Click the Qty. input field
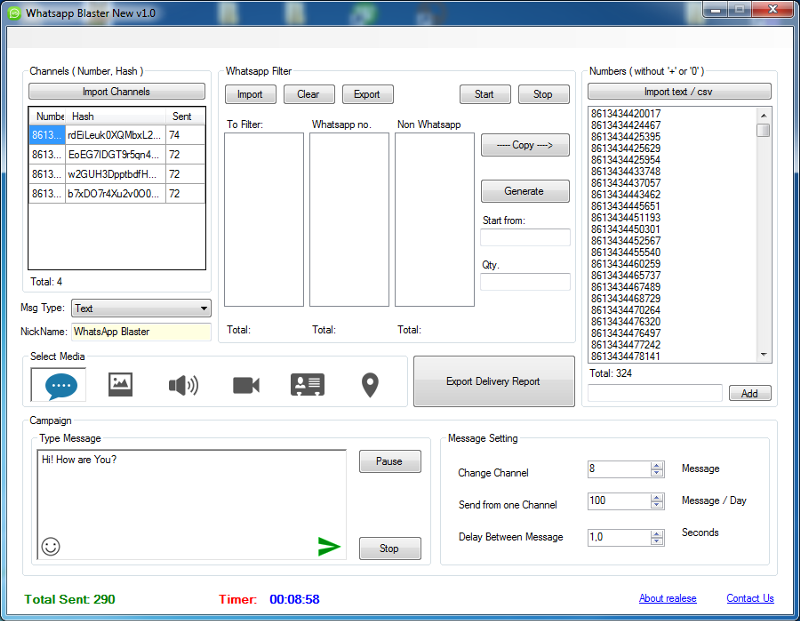Viewport: 800px width, 621px height. point(525,282)
